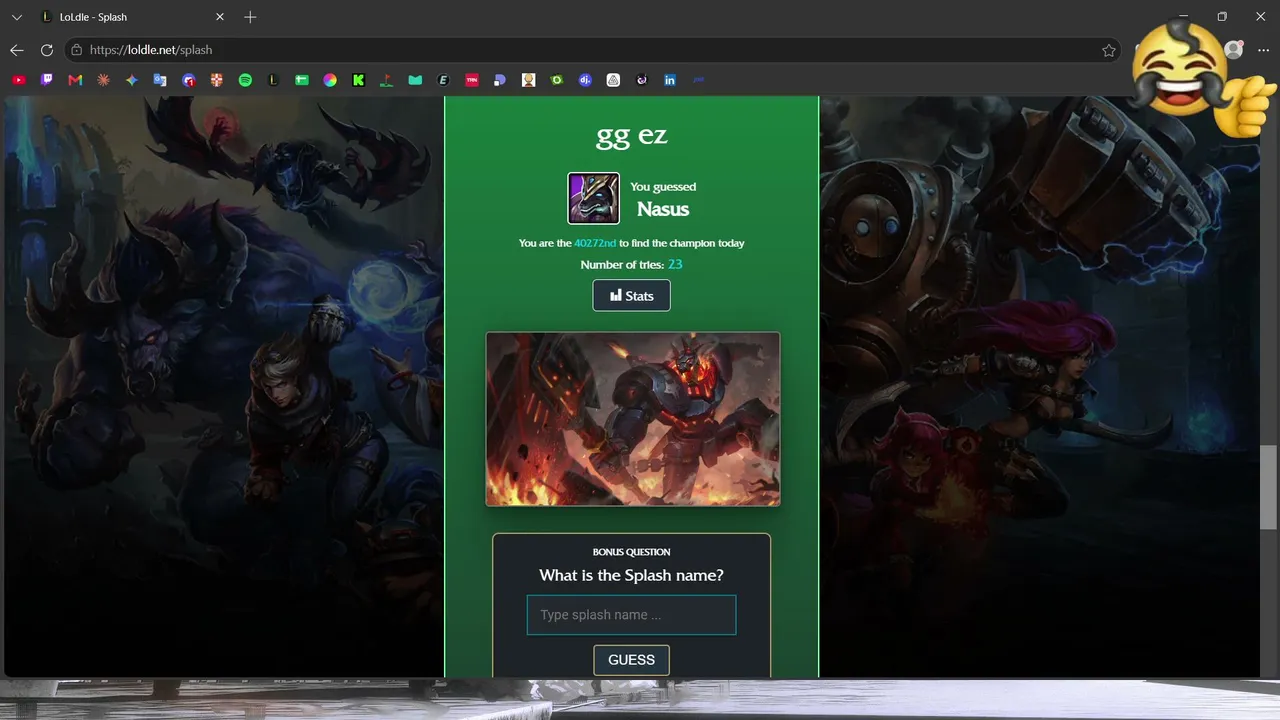This screenshot has width=1280, height=720.
Task: Reload the LoLdle page
Action: [47, 50]
